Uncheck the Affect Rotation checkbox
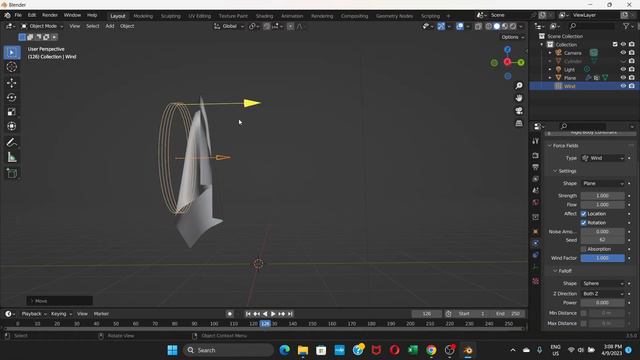The width and height of the screenshot is (640, 360). point(584,223)
